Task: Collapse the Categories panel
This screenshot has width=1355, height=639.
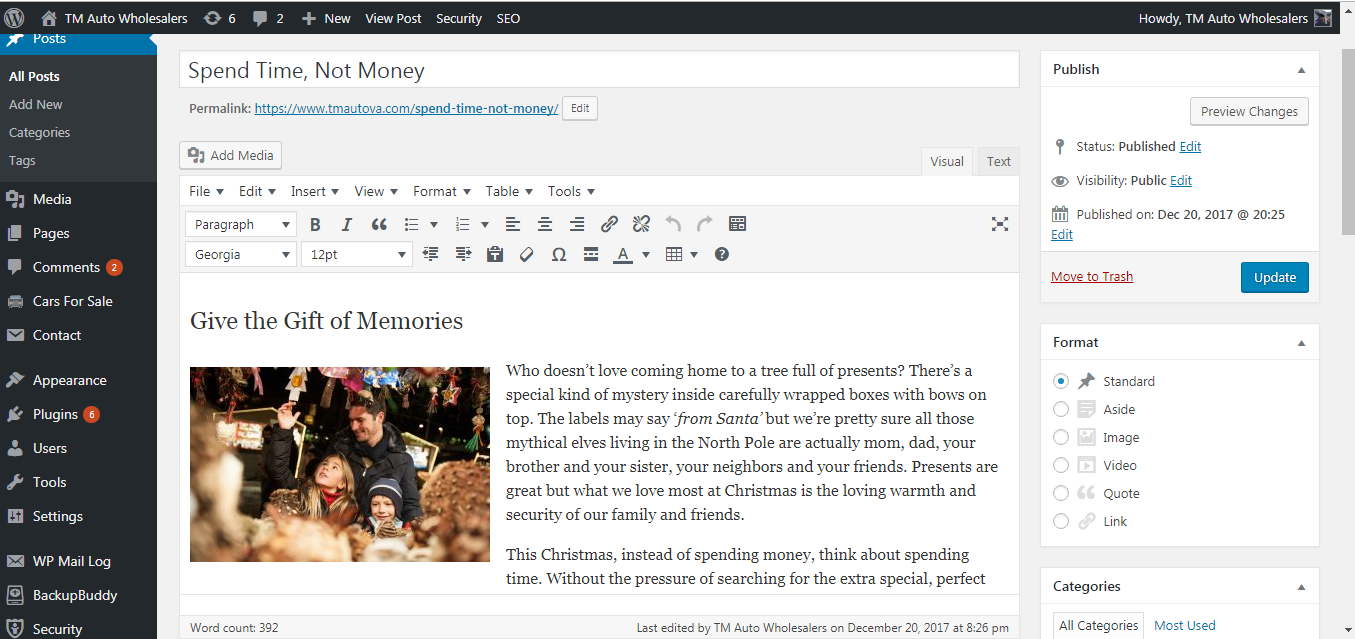Action: (x=1301, y=587)
